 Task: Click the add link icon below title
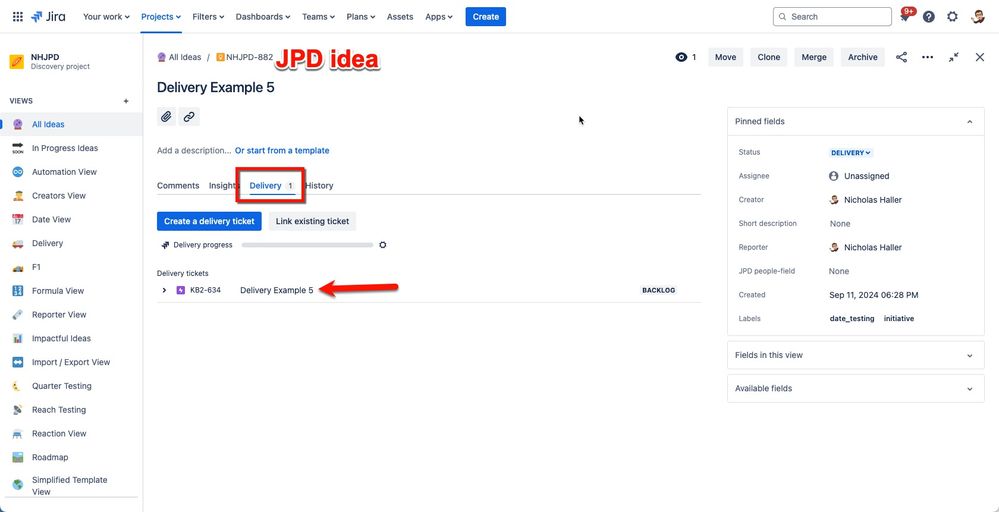[189, 117]
